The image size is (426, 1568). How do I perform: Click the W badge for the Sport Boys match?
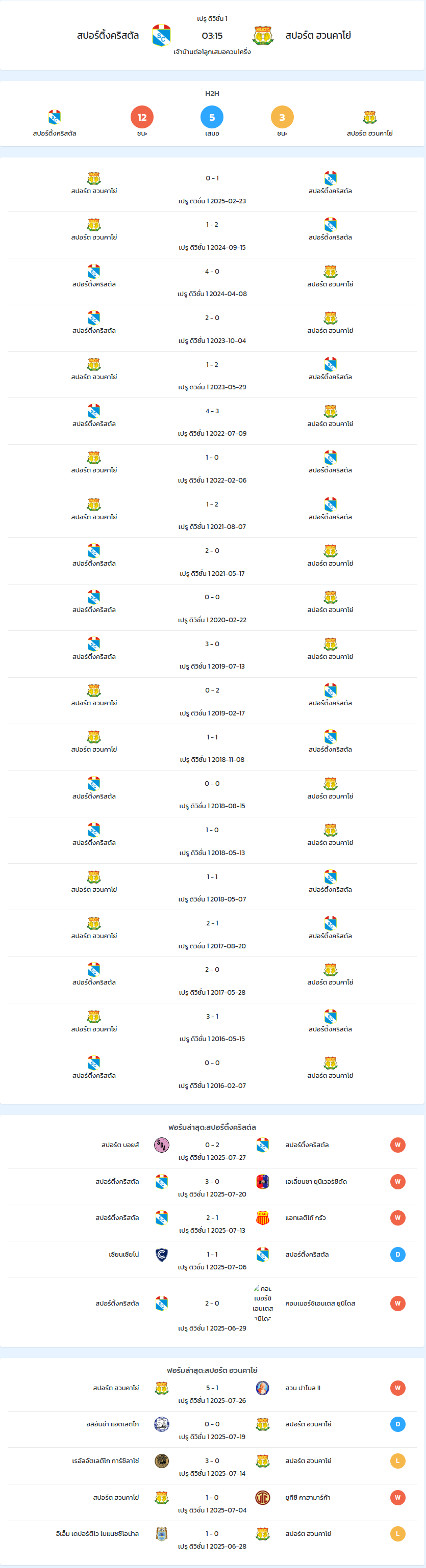397,1145
